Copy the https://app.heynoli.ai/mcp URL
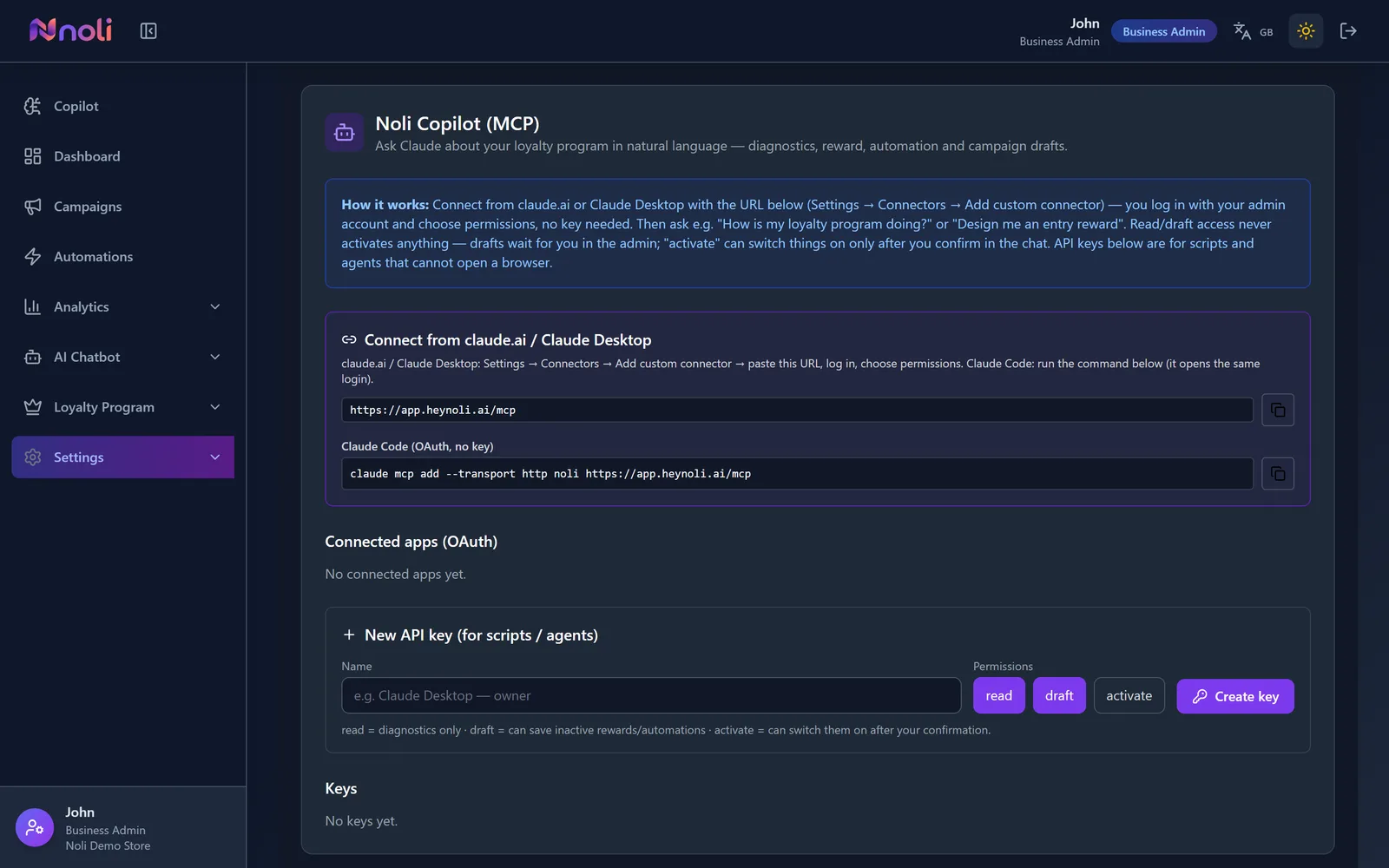Viewport: 1389px width, 868px height. point(1278,410)
